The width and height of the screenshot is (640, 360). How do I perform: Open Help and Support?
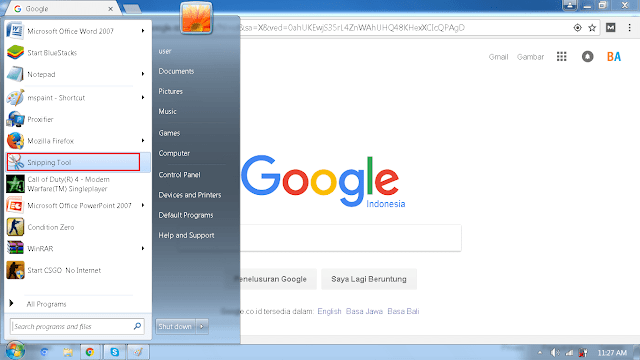186,236
